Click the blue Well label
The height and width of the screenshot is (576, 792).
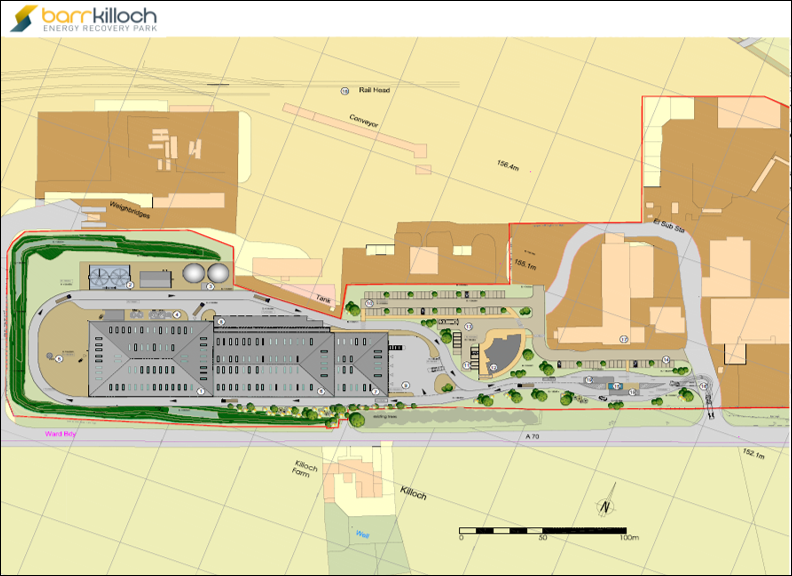tap(363, 533)
